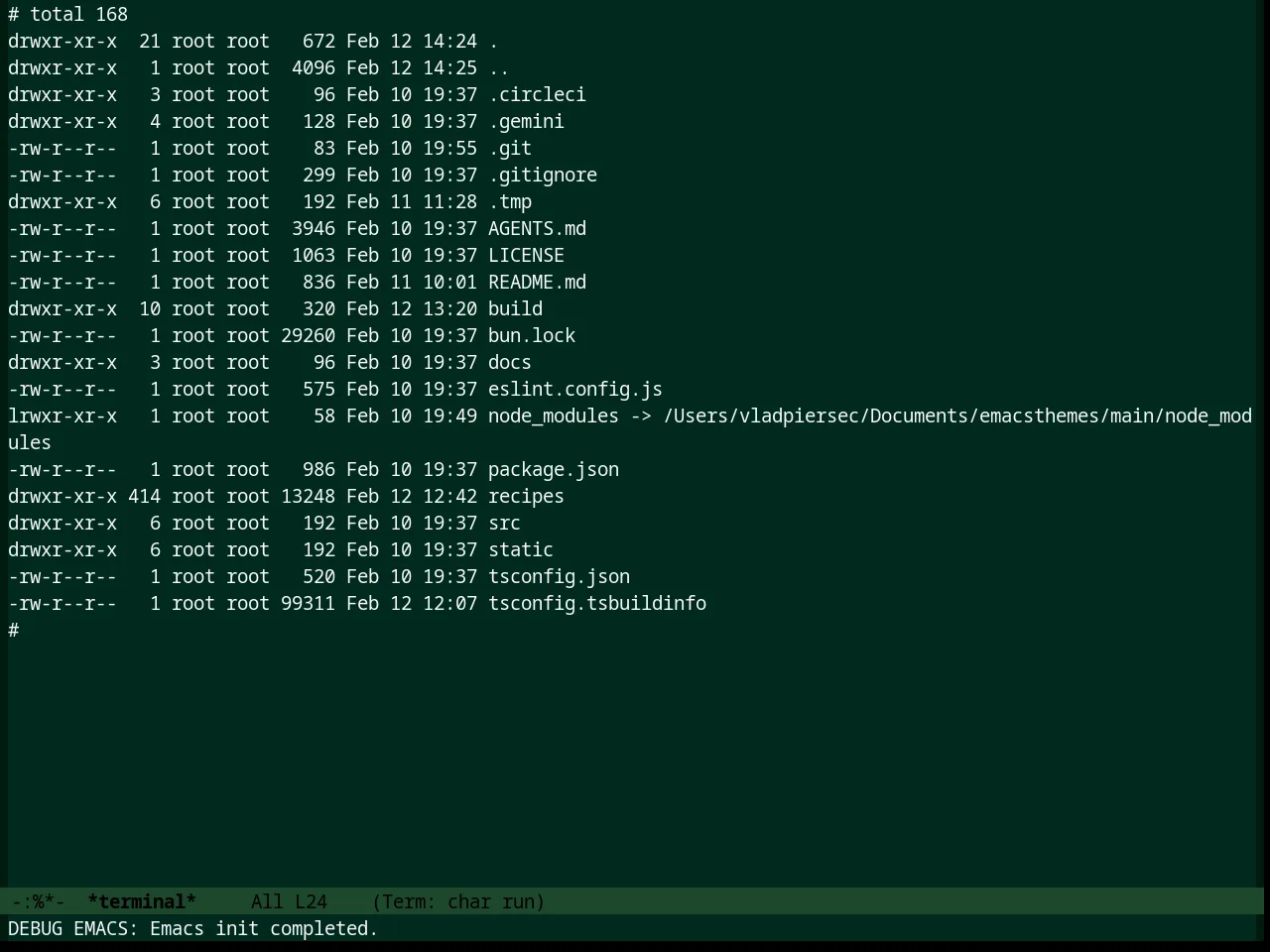Click the shell prompt '#' on the last line
This screenshot has width=1270, height=952.
point(14,630)
